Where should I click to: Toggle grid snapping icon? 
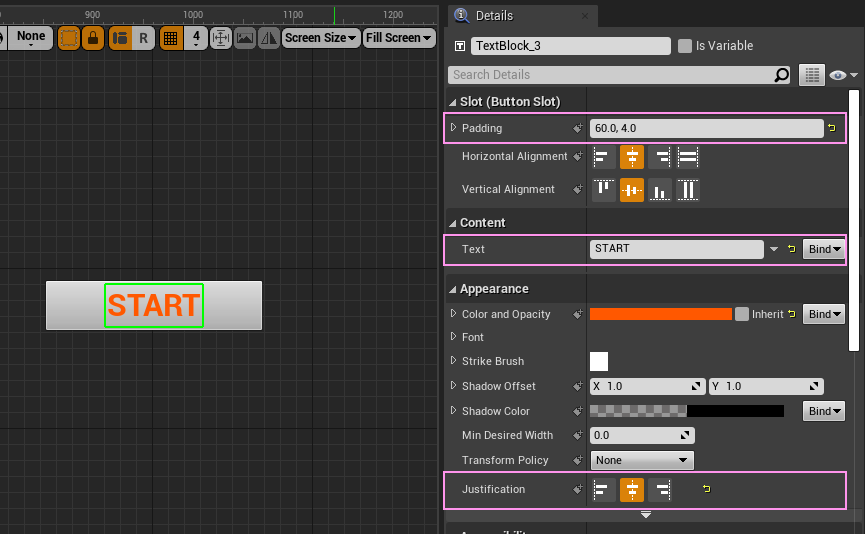(x=171, y=38)
